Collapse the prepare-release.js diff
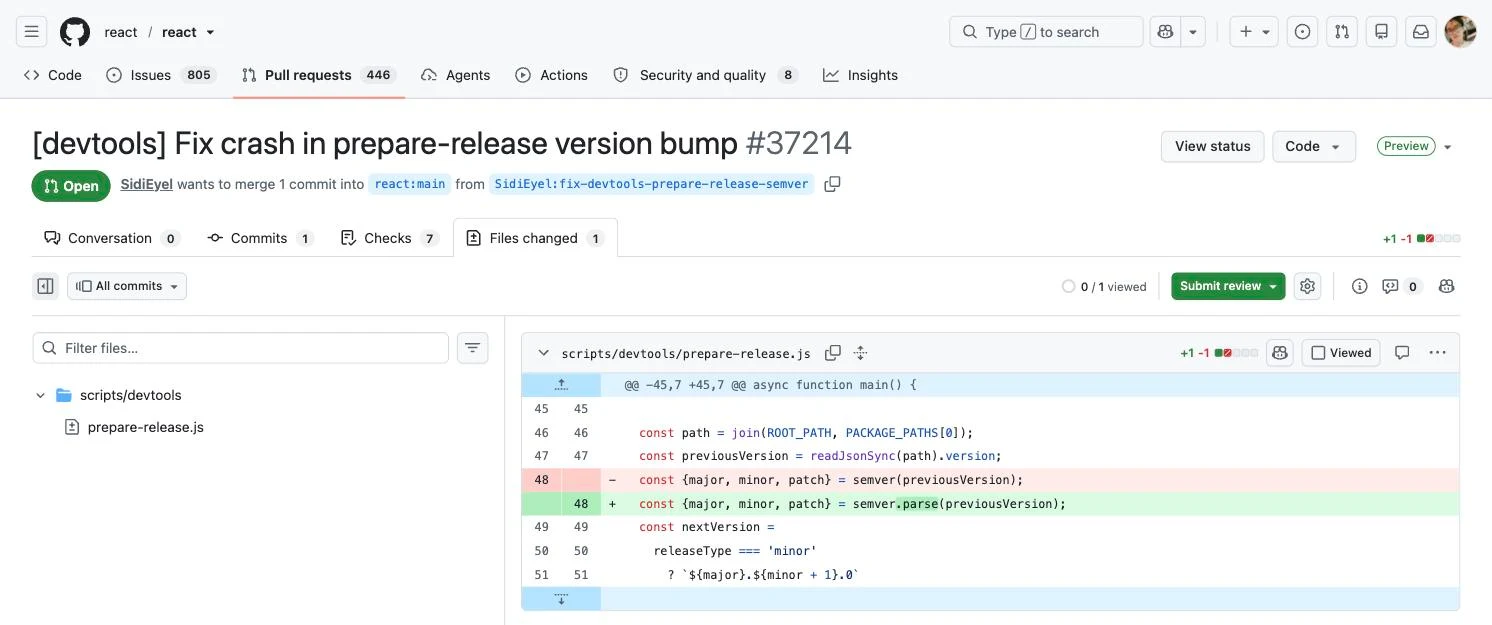The width and height of the screenshot is (1492, 625). coord(543,353)
